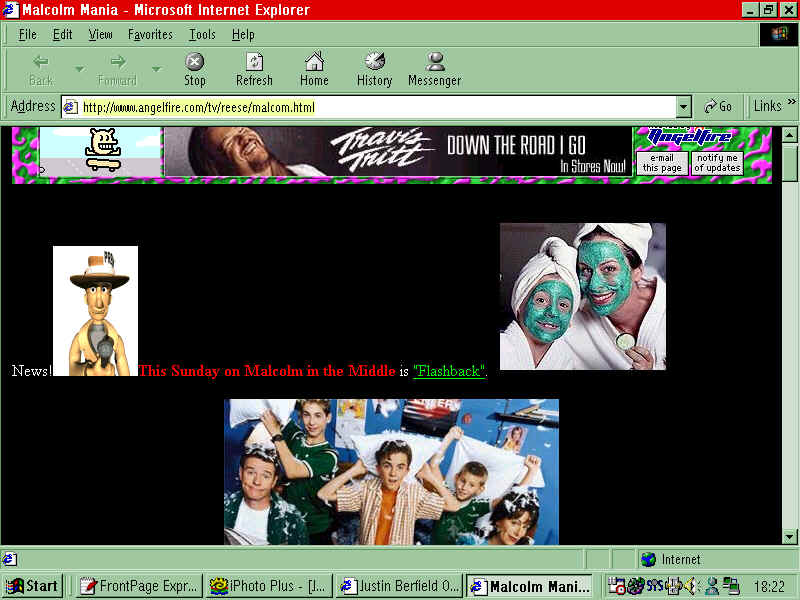Expand the Links toolbar chevron
Image resolution: width=800 pixels, height=600 pixels.
791,102
